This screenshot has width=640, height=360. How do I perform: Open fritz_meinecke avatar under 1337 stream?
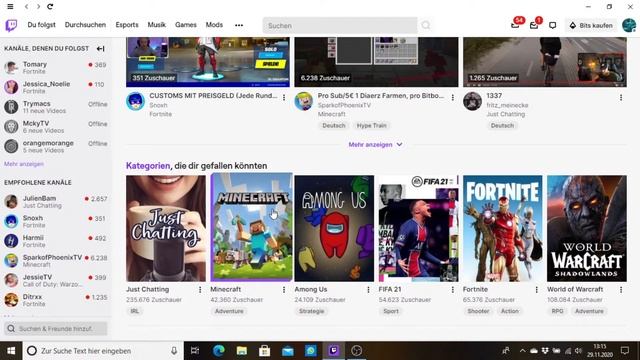pos(472,101)
